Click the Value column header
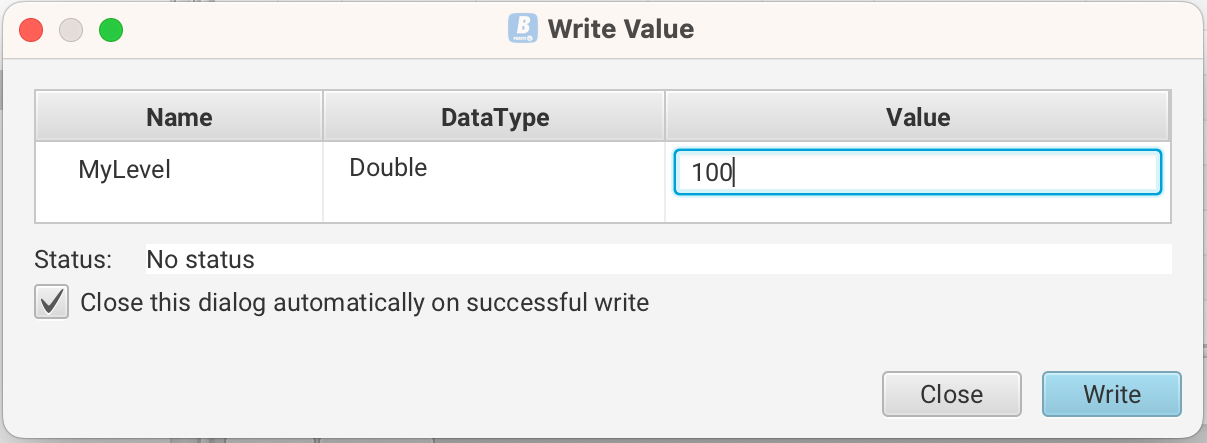Screen dimensions: 1207x443 pyautogui.click(x=917, y=117)
